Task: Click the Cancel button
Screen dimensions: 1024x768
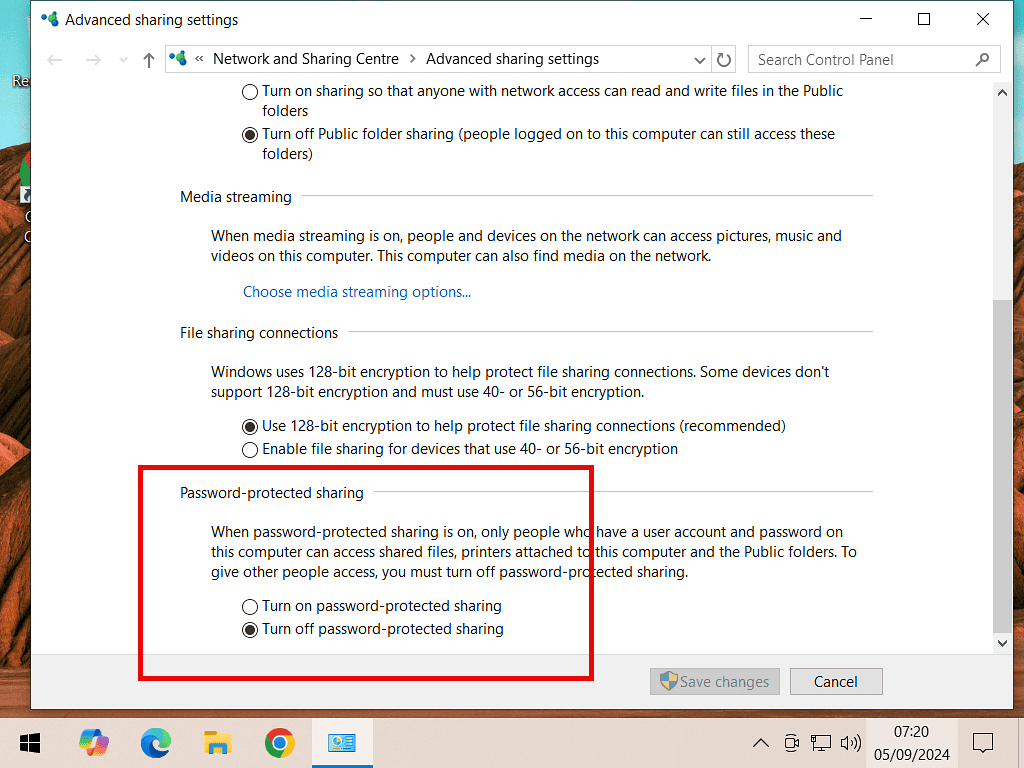Action: point(835,682)
